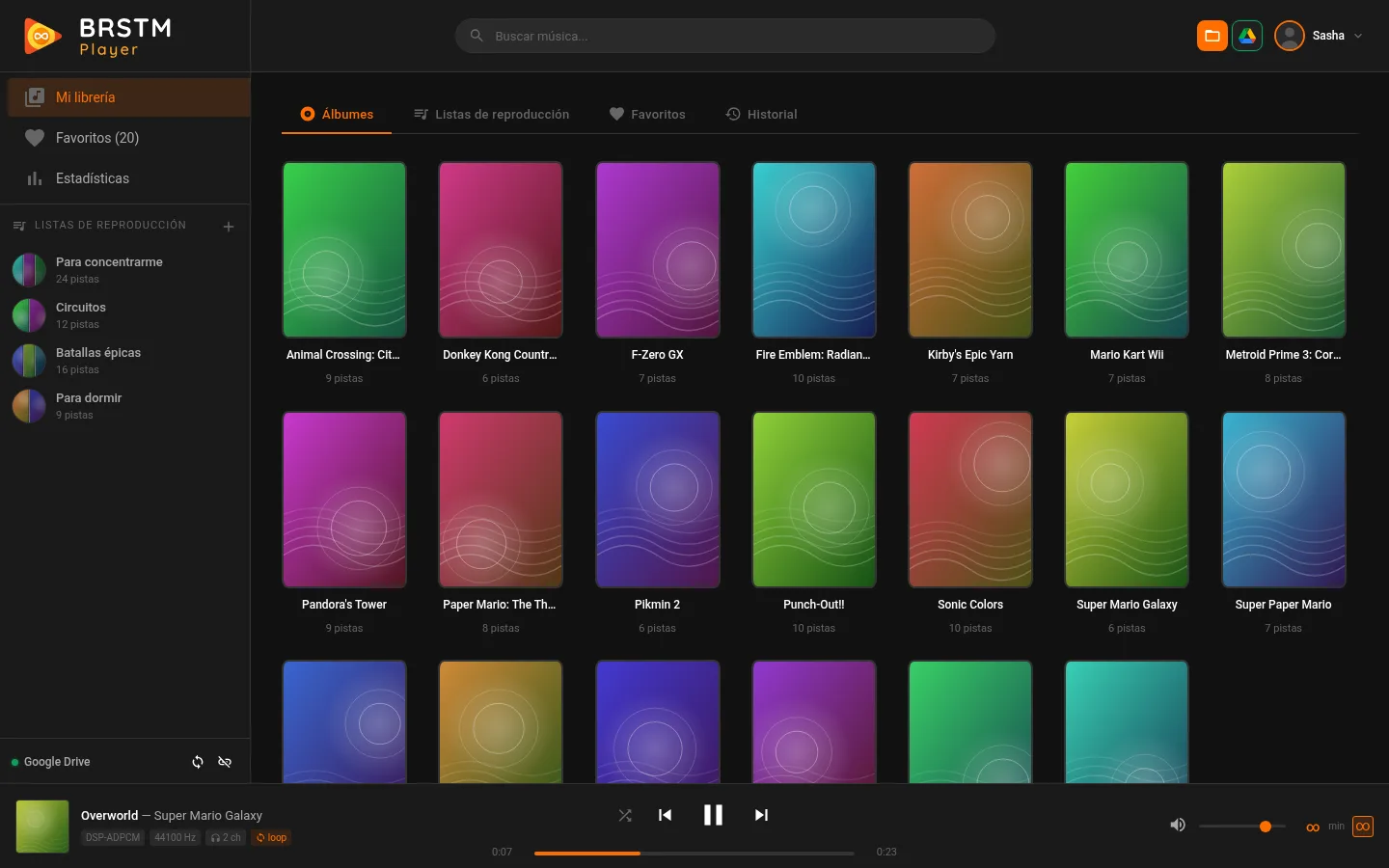
Task: Click the Pikmin 2 album title
Action: 657,605
